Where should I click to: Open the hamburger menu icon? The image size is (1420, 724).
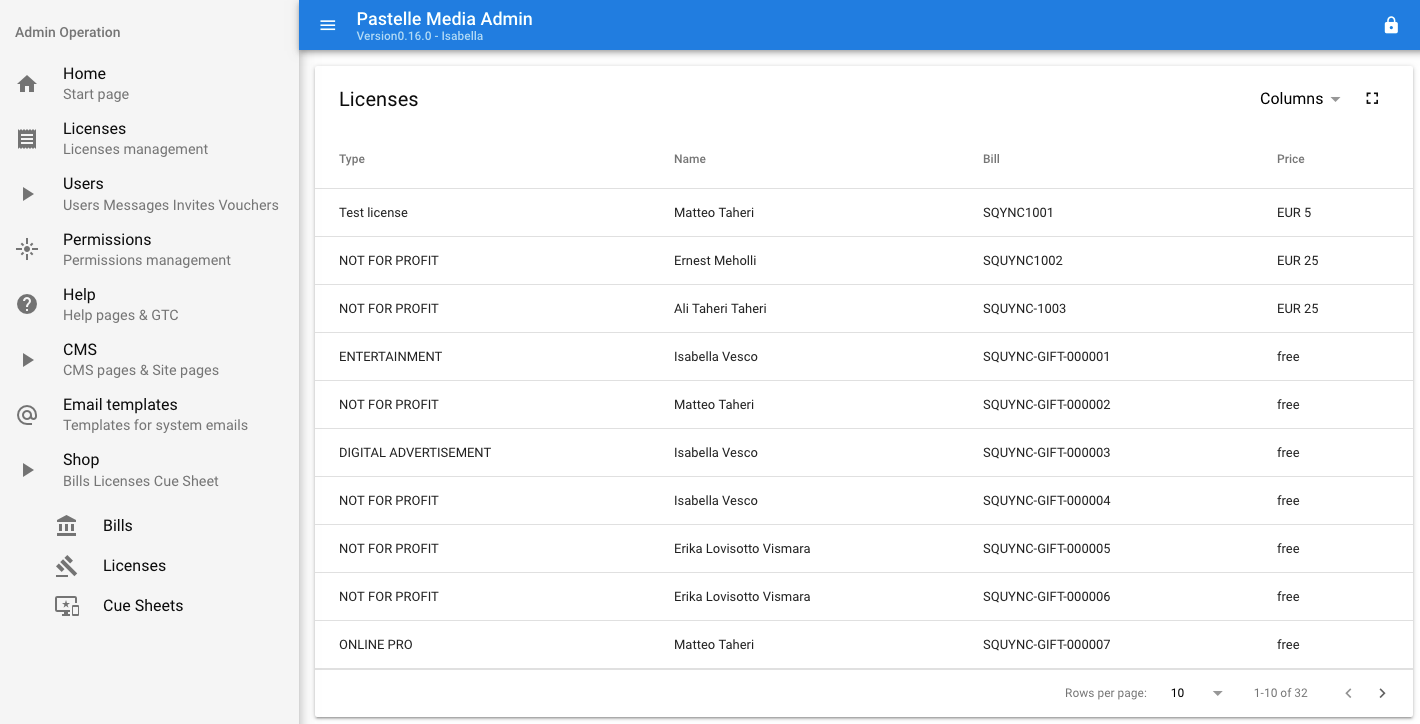coord(327,25)
